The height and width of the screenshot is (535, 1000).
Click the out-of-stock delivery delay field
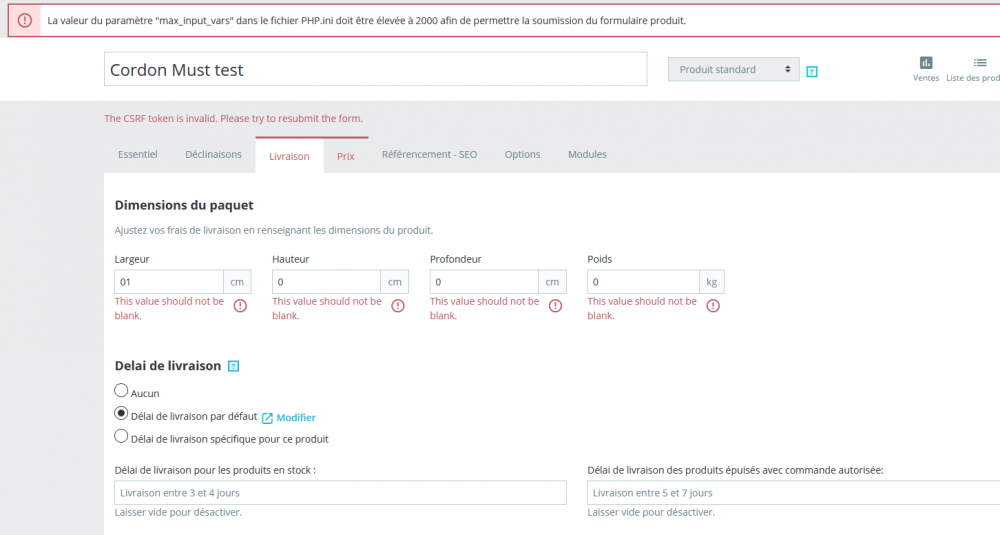(793, 493)
